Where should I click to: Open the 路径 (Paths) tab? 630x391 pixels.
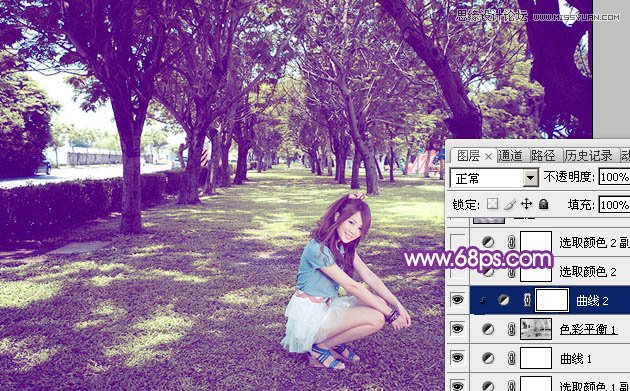(543, 155)
